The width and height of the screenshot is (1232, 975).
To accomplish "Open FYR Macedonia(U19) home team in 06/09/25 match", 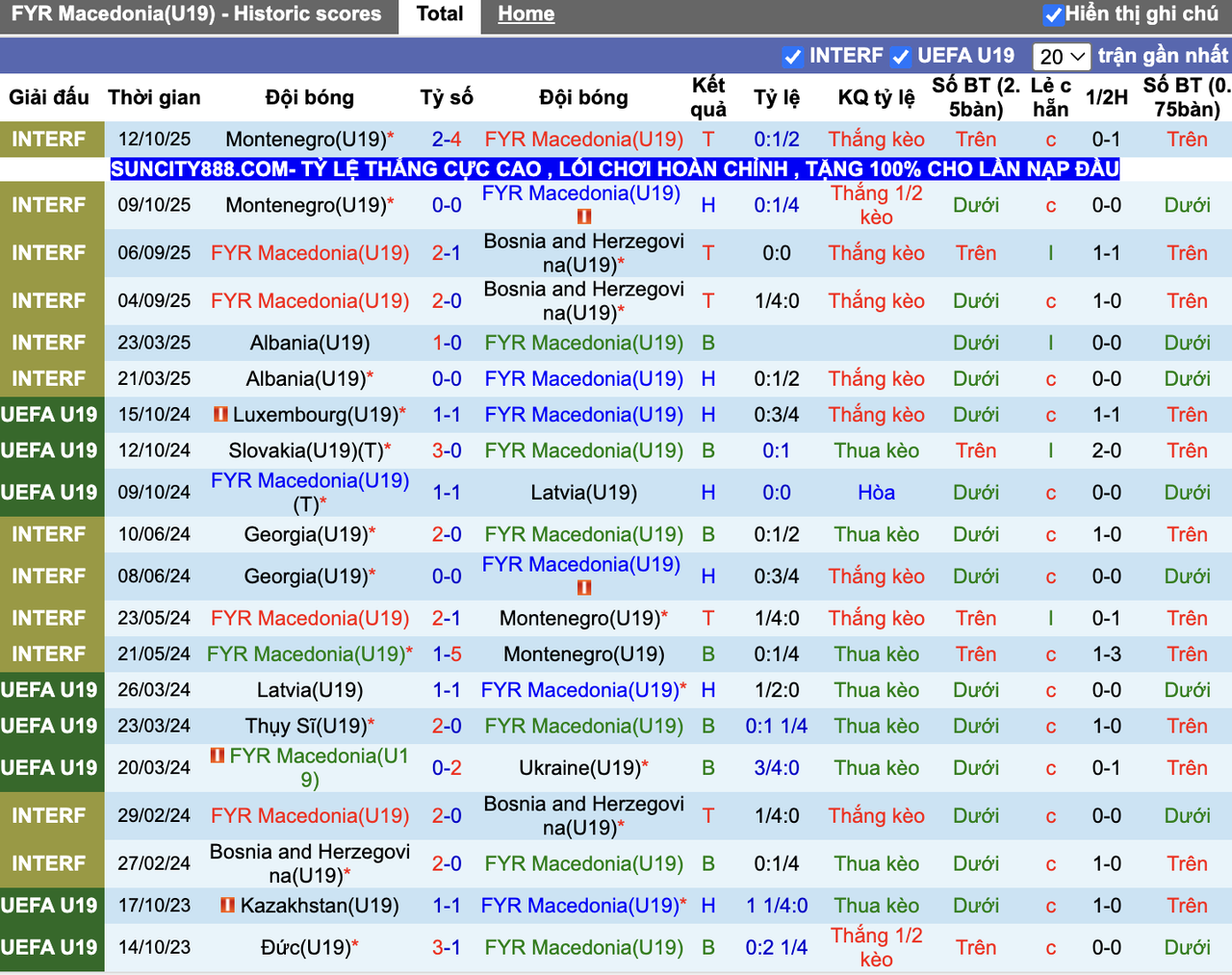I will coord(310,253).
